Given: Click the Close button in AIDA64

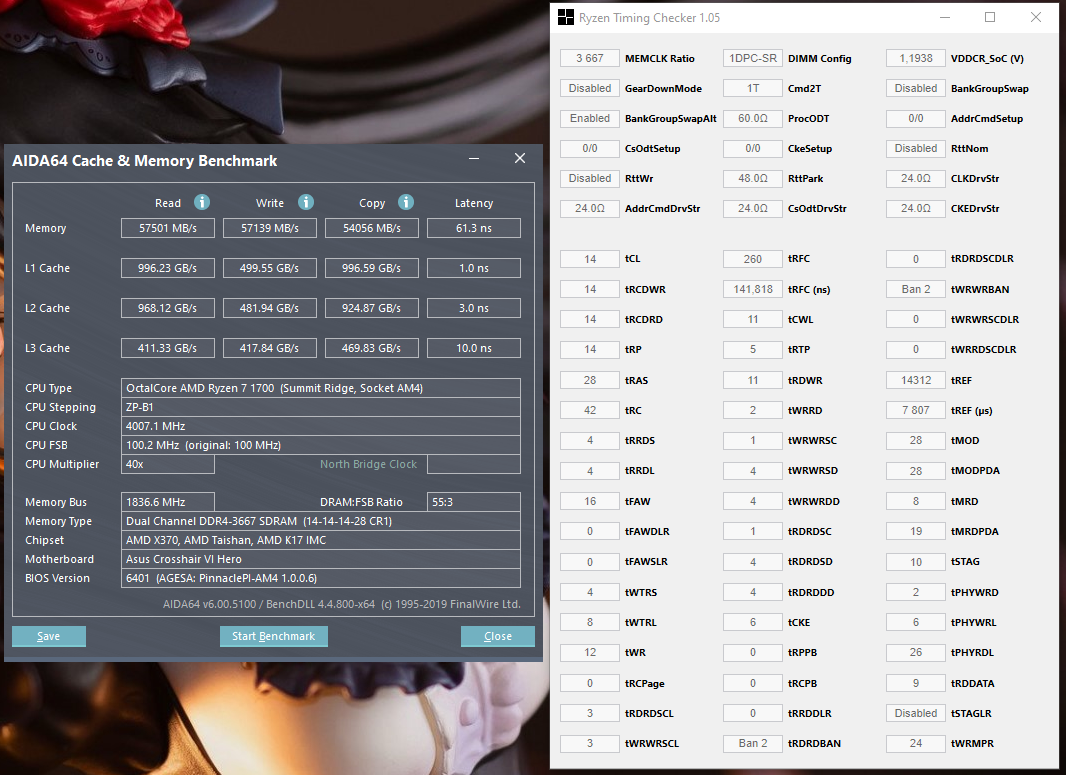Looking at the screenshot, I should coord(497,636).
